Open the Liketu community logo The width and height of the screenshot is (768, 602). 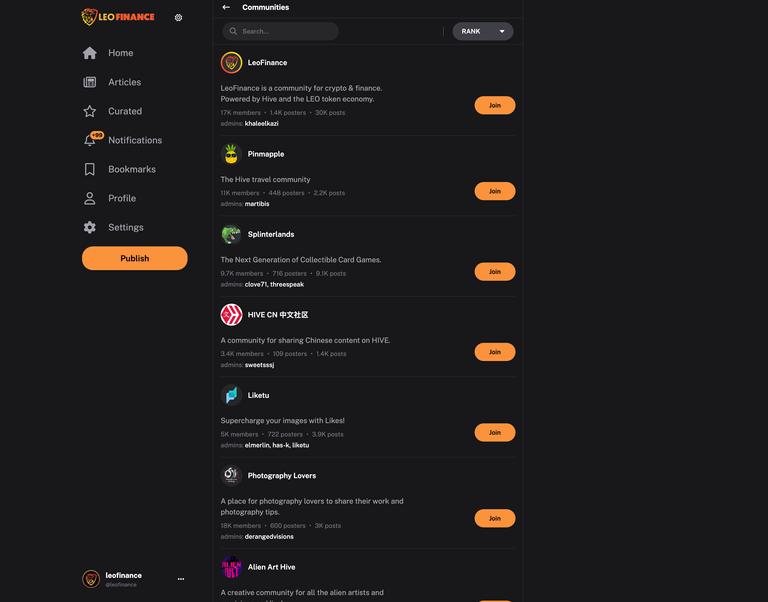(x=231, y=395)
